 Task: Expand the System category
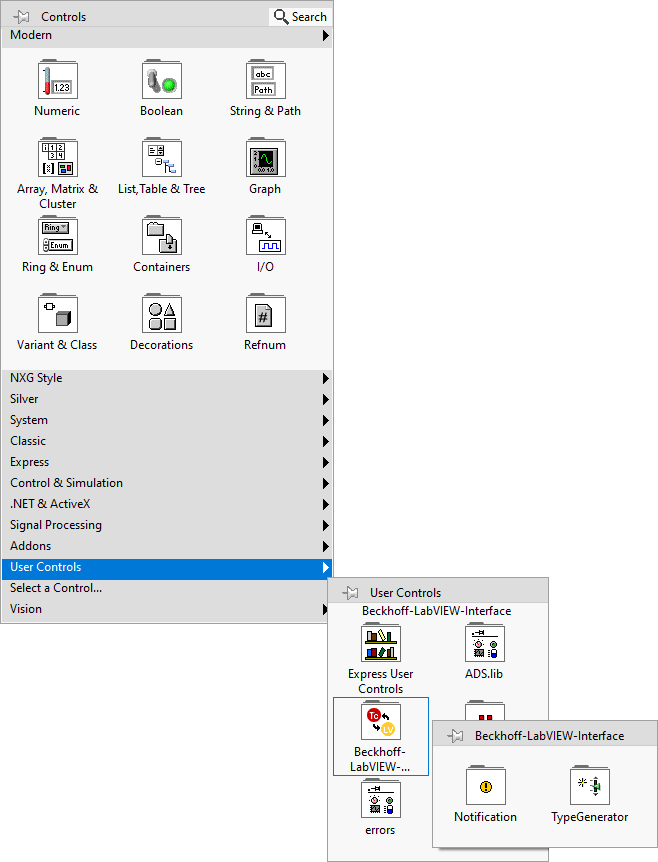167,420
